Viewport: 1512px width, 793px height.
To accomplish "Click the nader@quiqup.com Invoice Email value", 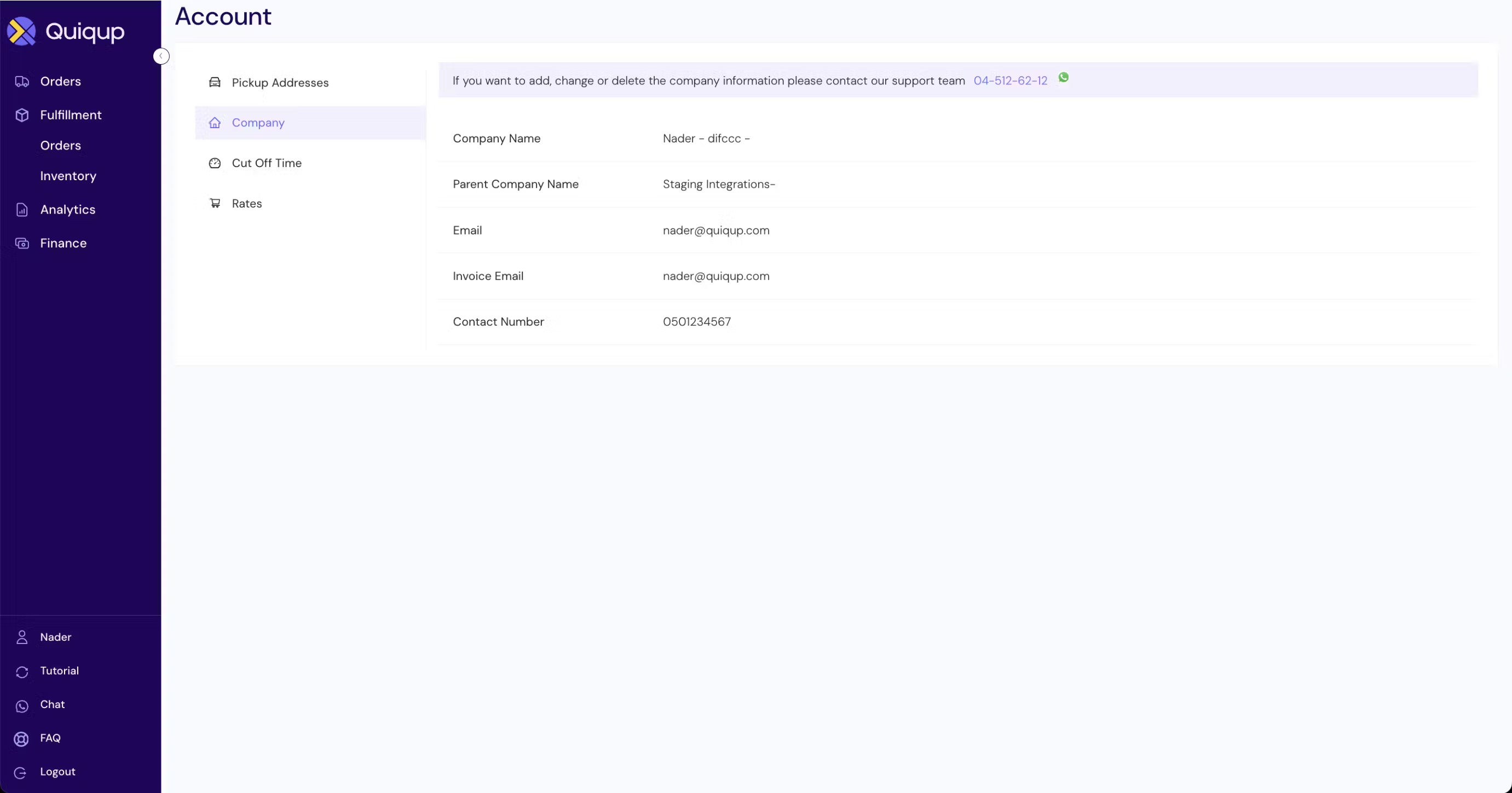I will 715,276.
